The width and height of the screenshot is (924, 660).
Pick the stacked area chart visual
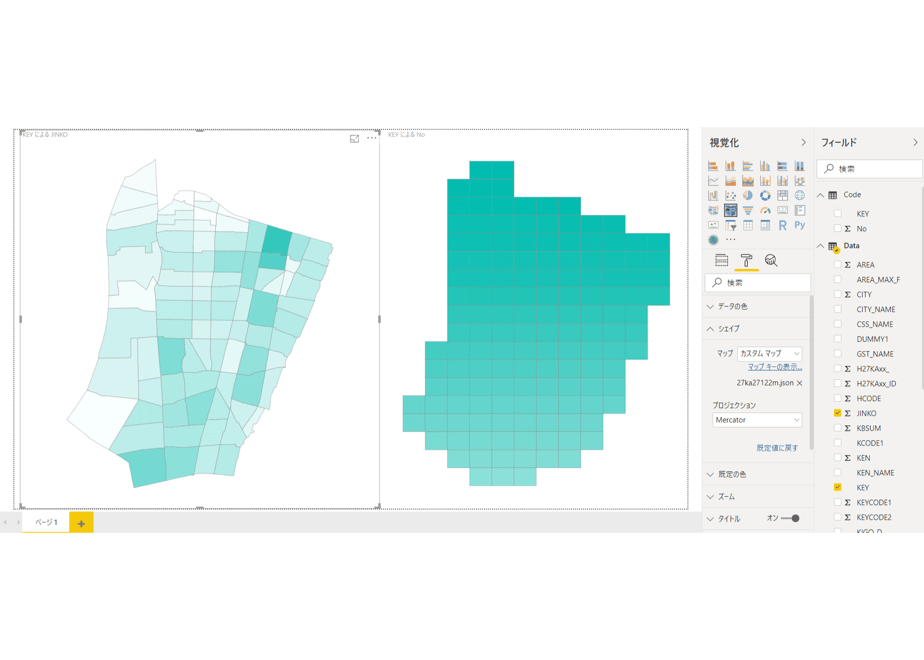(x=748, y=180)
